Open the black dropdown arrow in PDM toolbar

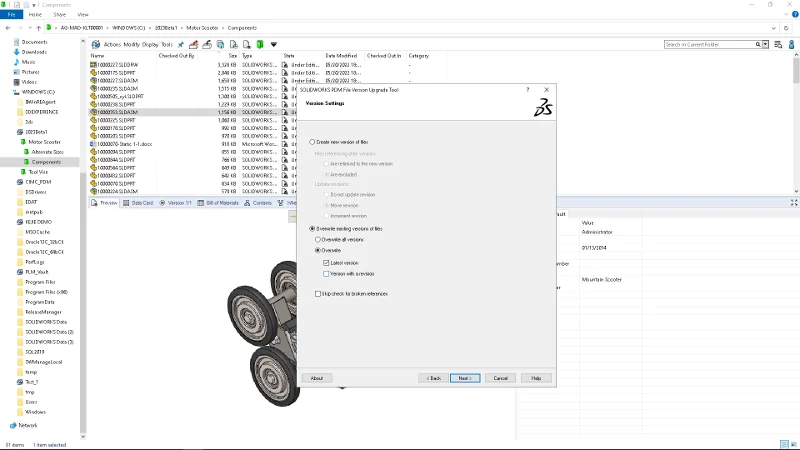pyautogui.click(x=273, y=44)
